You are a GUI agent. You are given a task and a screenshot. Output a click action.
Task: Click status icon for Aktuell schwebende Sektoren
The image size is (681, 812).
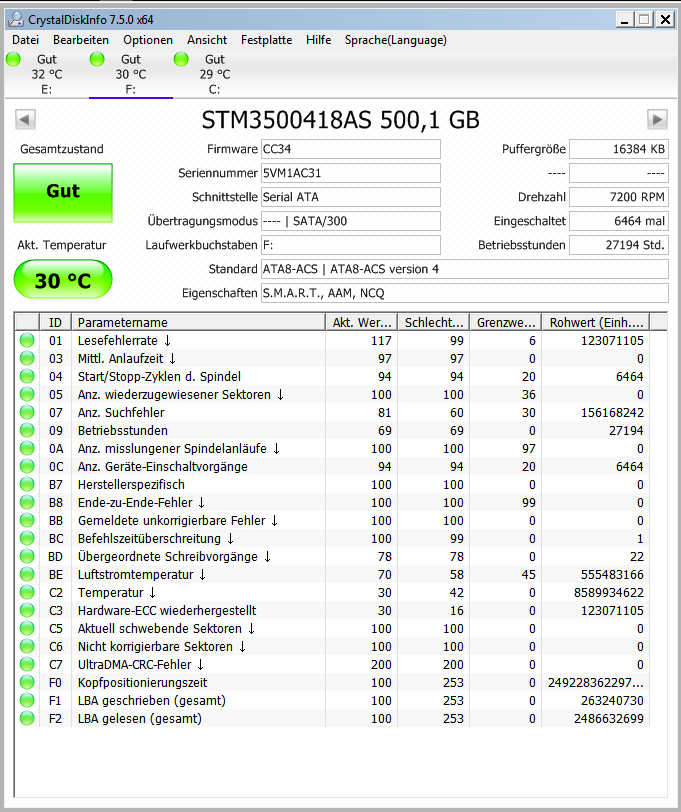pyautogui.click(x=27, y=628)
